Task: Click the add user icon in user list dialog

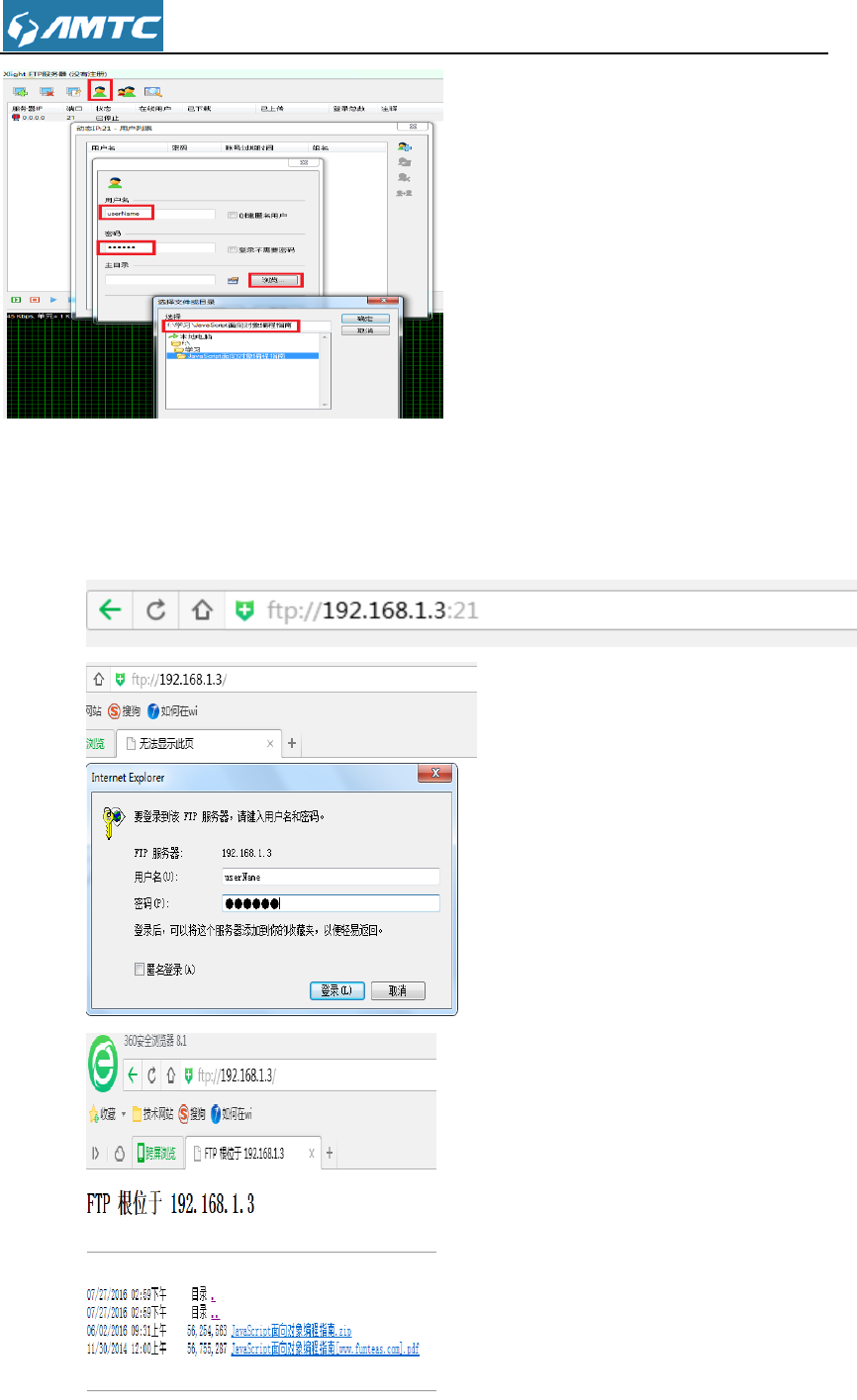Action: coord(404,145)
